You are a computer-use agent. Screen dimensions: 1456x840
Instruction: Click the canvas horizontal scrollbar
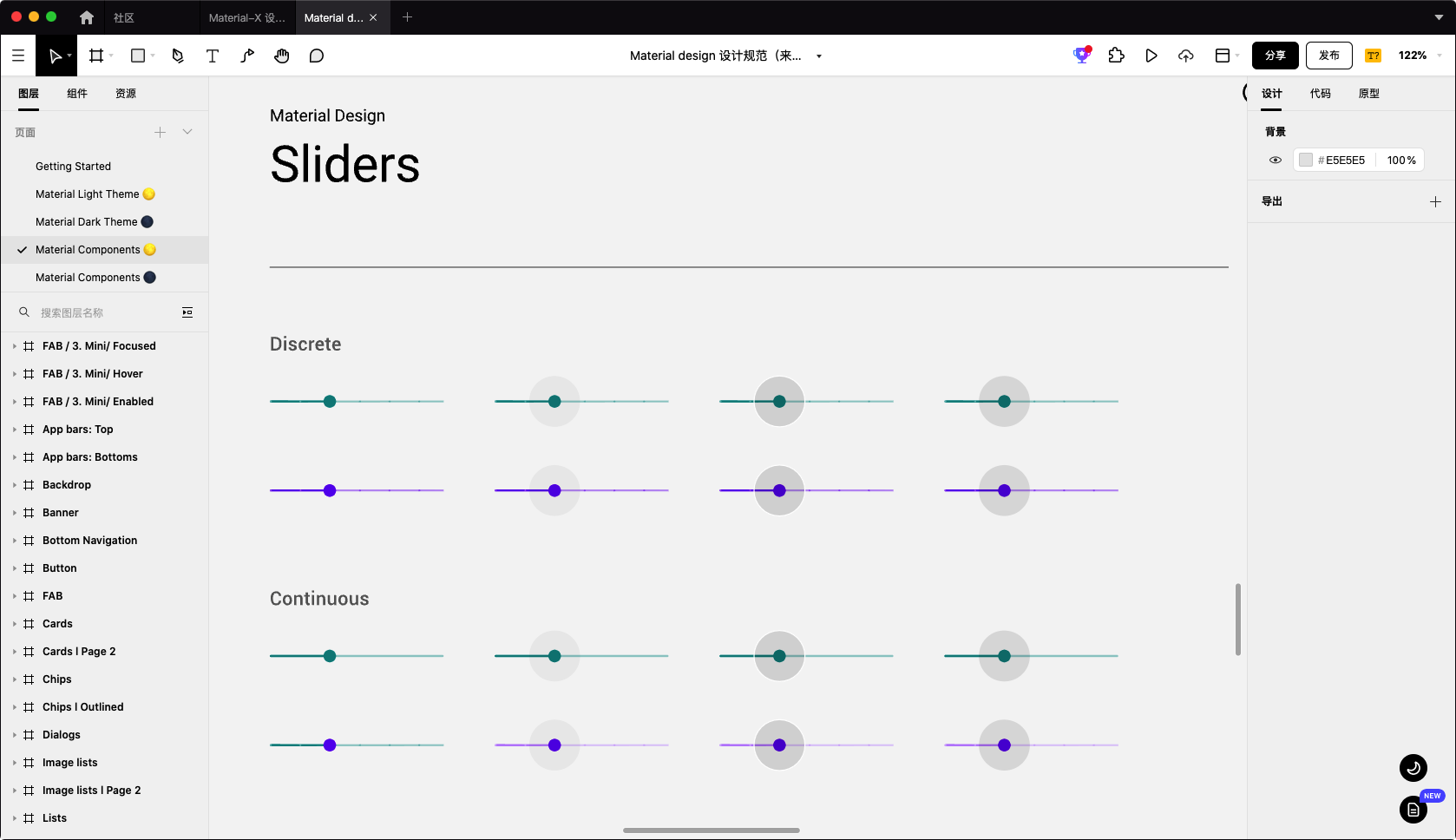point(712,830)
